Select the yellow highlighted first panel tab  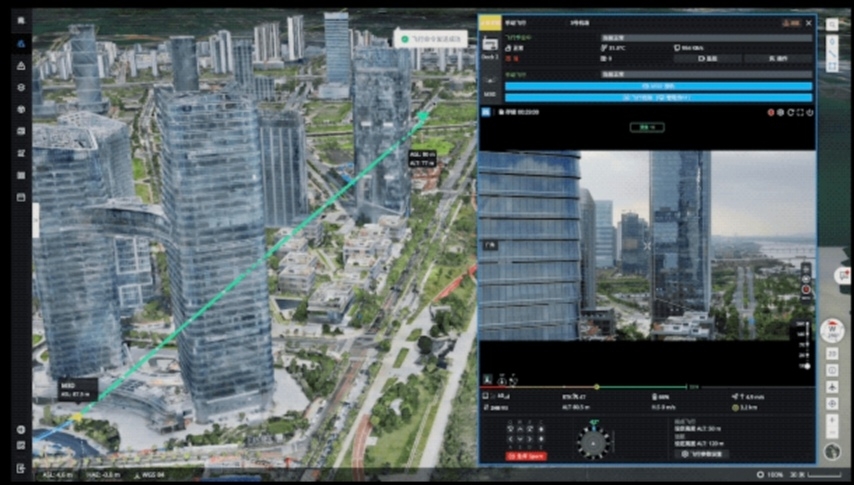pos(489,22)
